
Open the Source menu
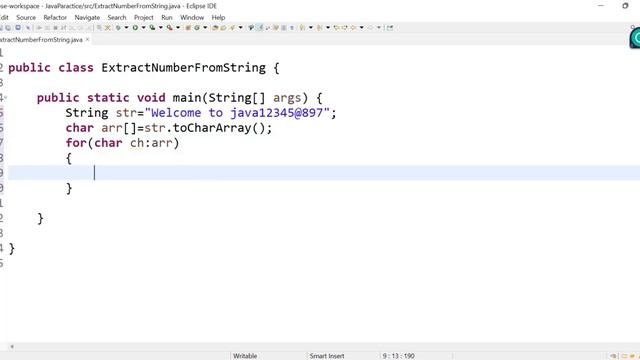(x=26, y=18)
